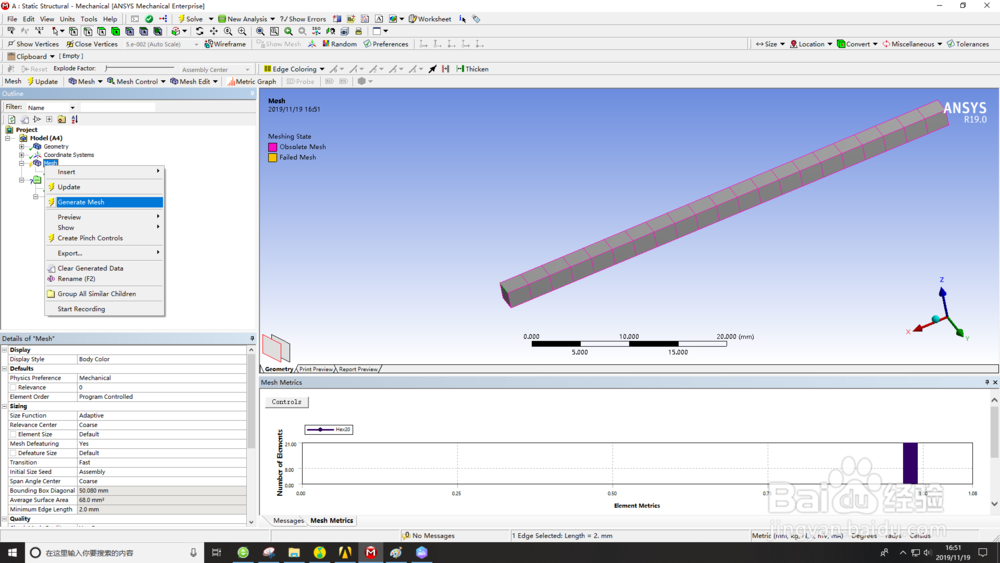Open the Edge Coloring dropdown arrow
The height and width of the screenshot is (563, 1000).
click(322, 69)
